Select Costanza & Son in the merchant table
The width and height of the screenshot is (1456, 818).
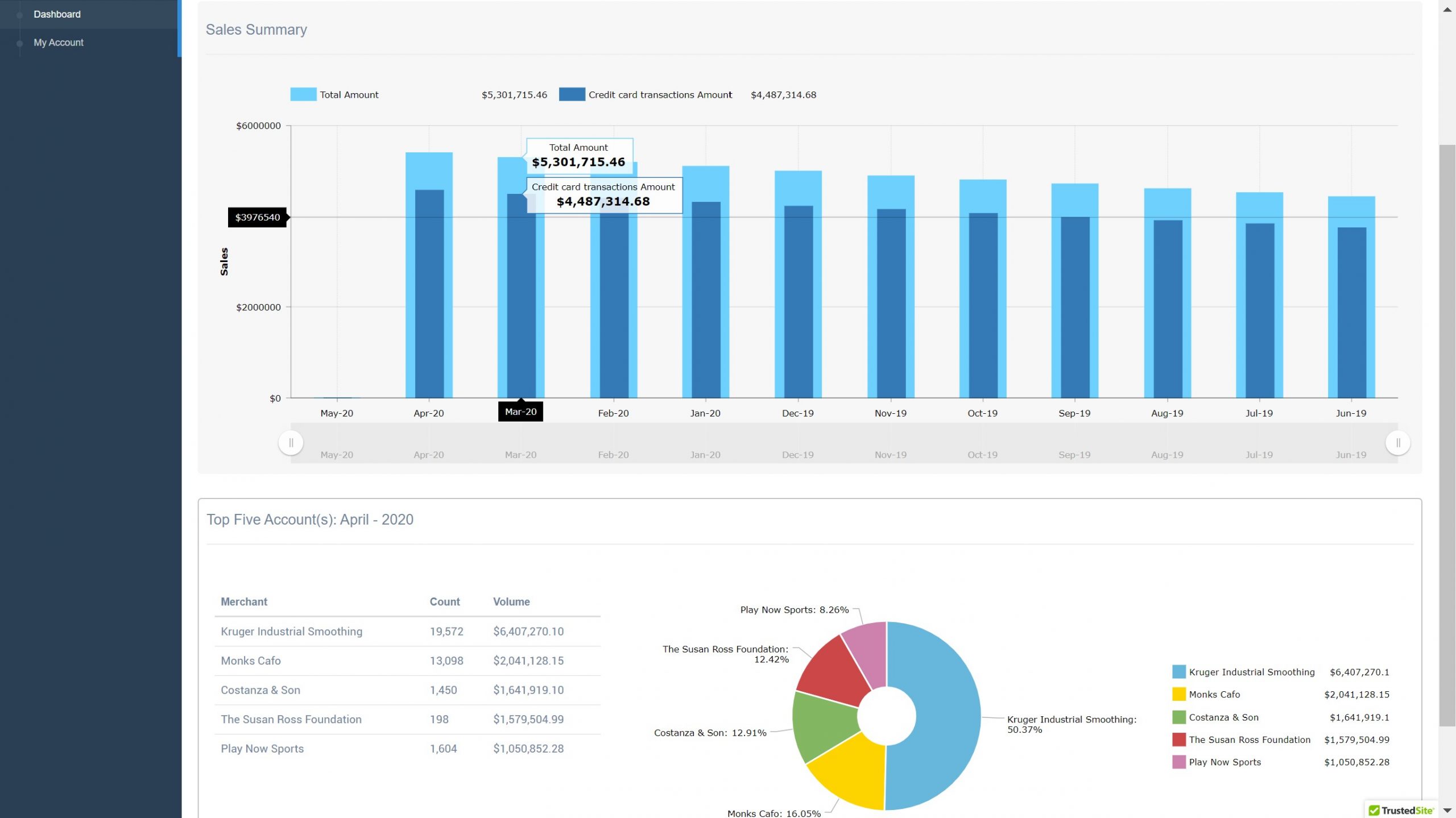click(260, 690)
